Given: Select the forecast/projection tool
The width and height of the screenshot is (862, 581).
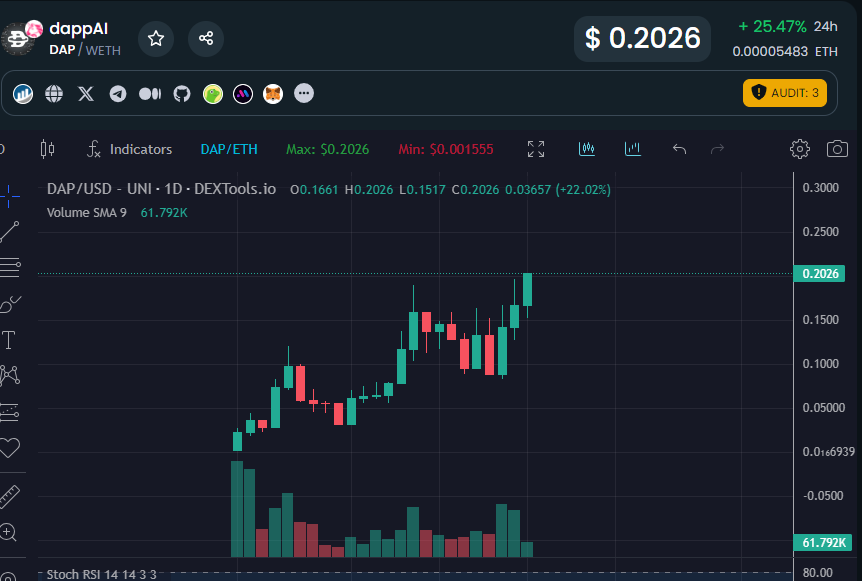Looking at the screenshot, I should pyautogui.click(x=9, y=412).
